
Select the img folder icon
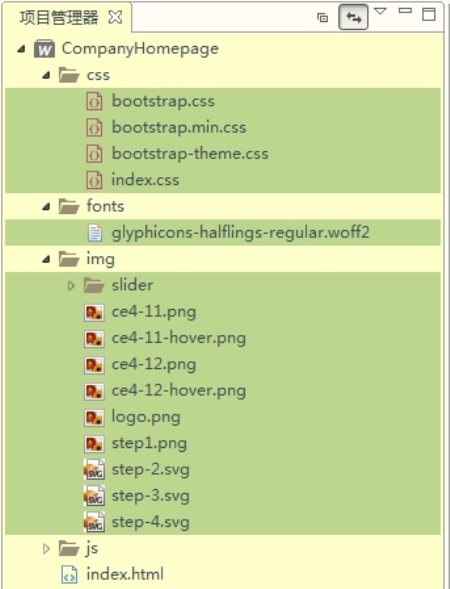pyautogui.click(x=69, y=259)
